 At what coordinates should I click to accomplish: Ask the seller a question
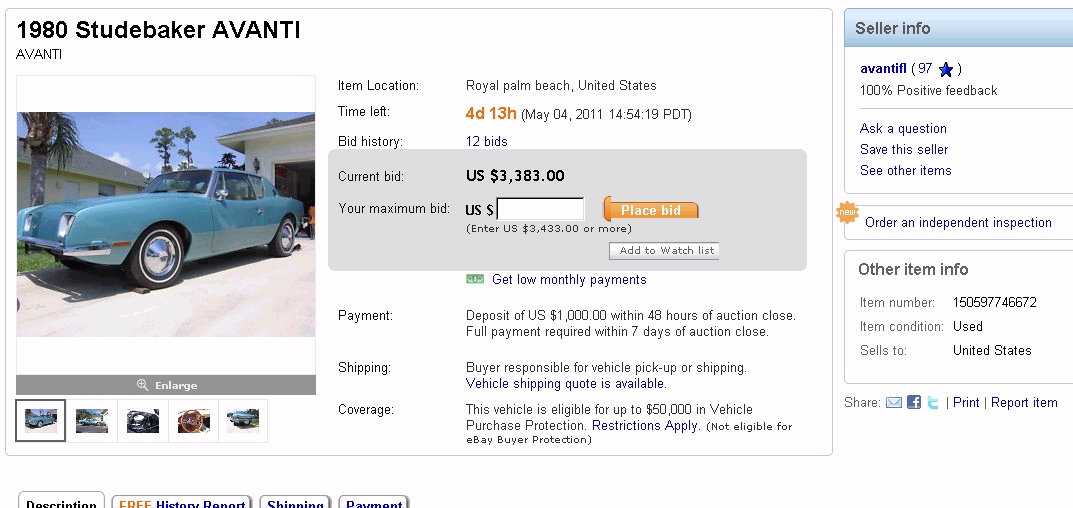coord(903,128)
